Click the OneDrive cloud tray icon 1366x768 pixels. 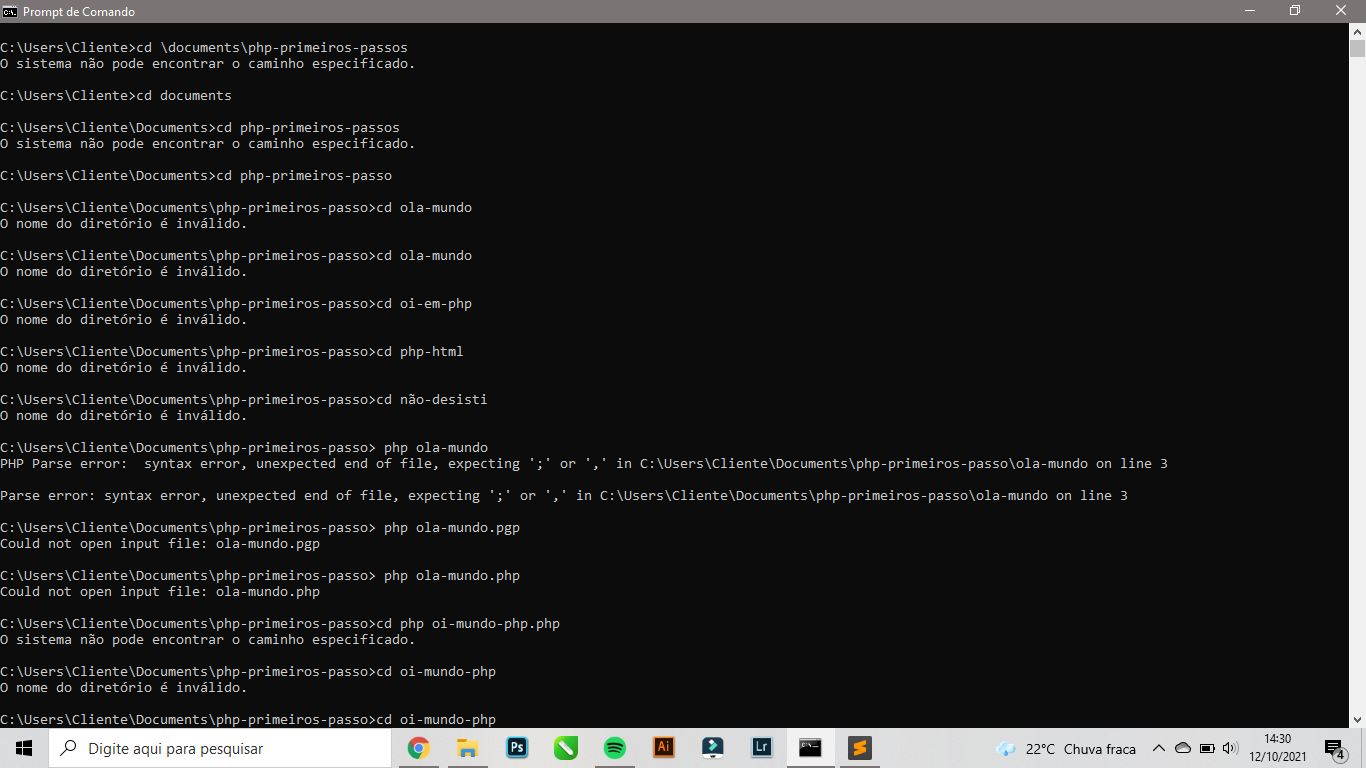click(x=1183, y=748)
